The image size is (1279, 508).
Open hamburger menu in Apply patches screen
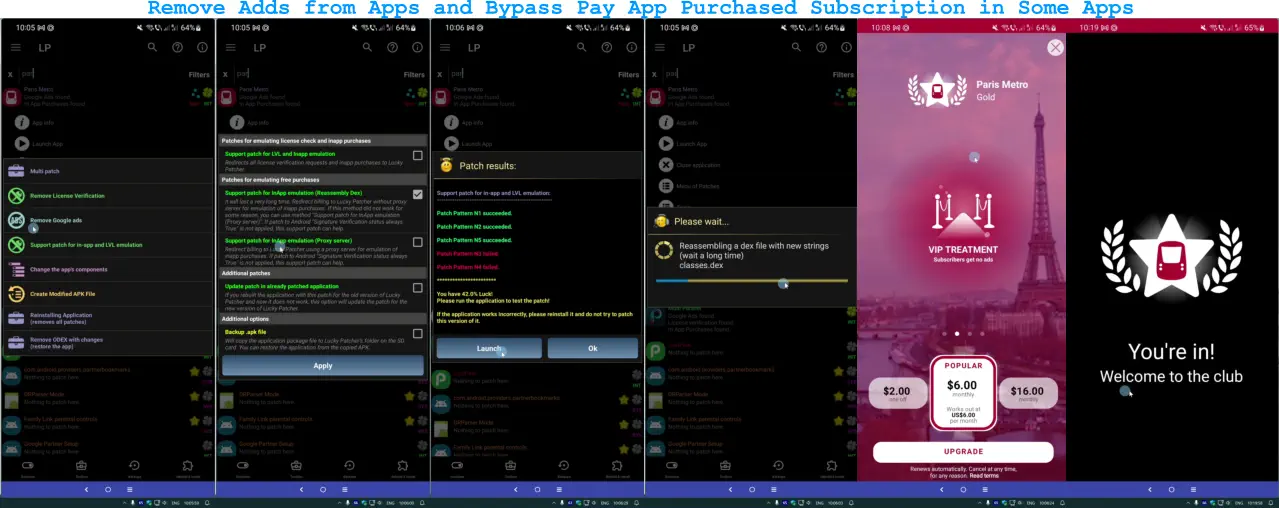tap(230, 47)
